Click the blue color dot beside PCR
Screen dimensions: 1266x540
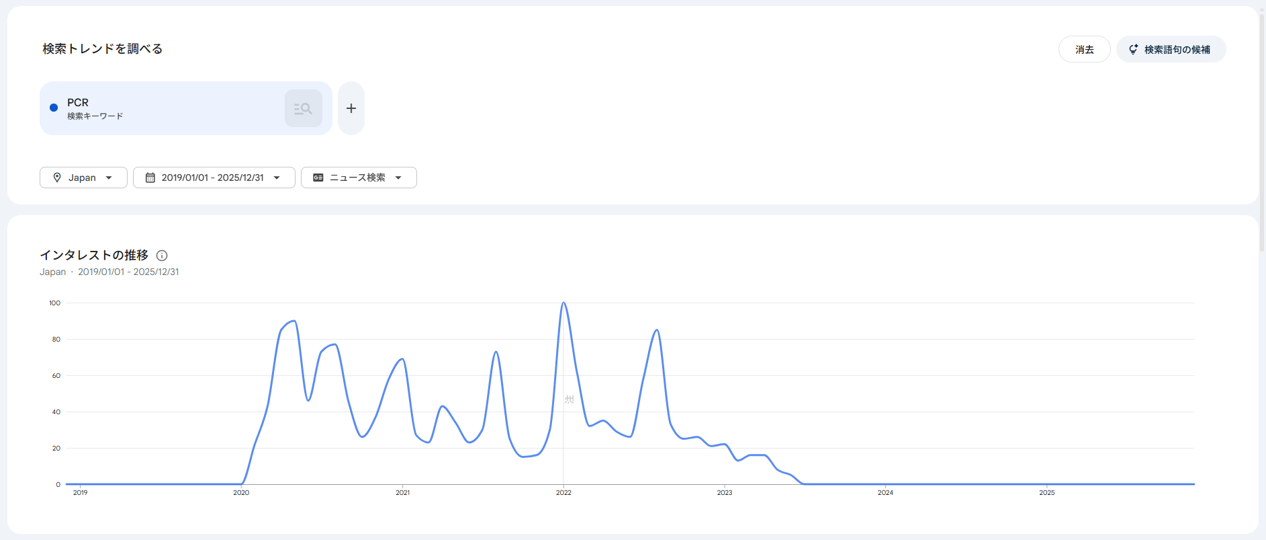point(54,108)
